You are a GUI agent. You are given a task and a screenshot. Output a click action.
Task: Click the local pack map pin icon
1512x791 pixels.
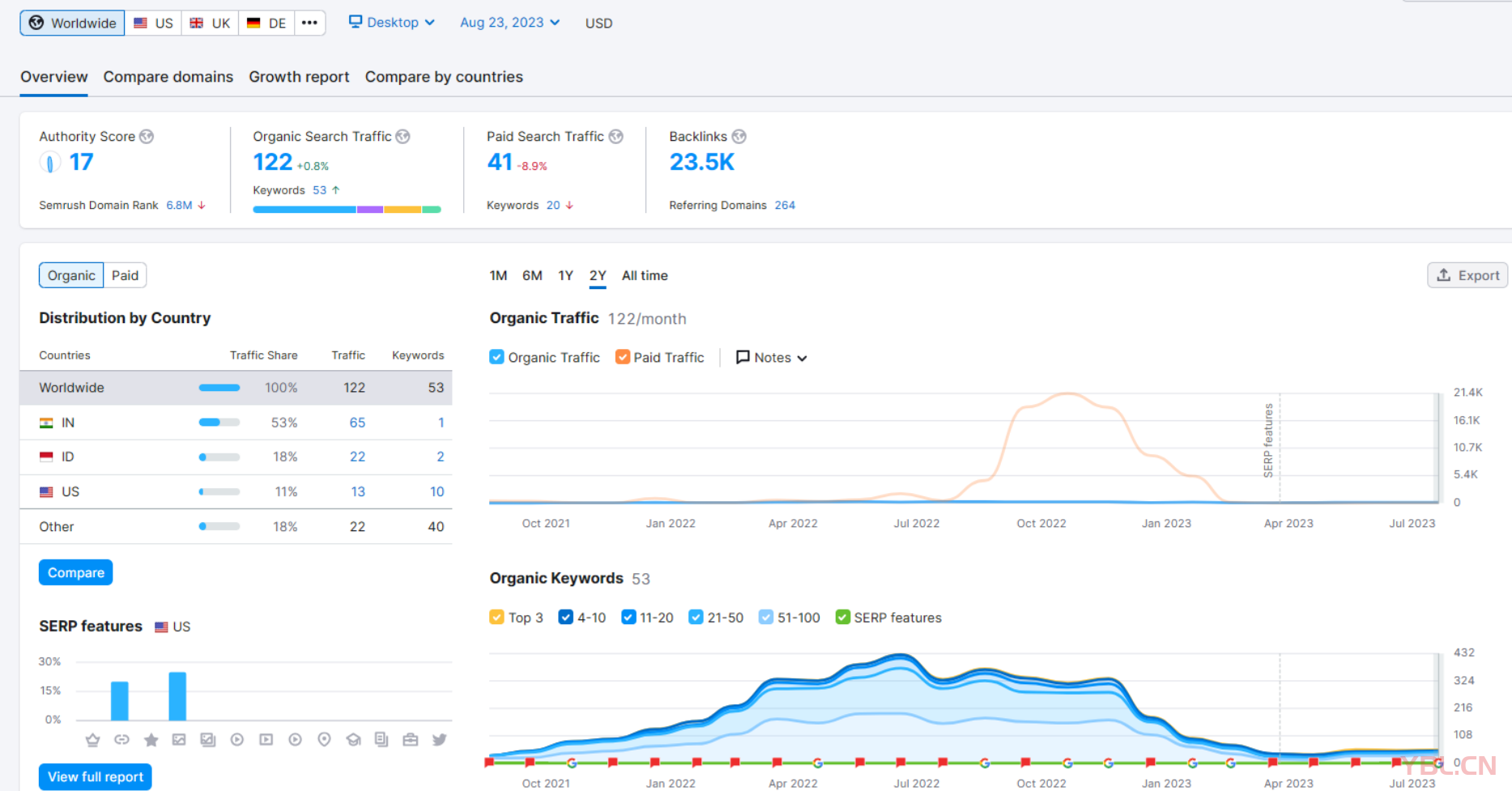(324, 739)
